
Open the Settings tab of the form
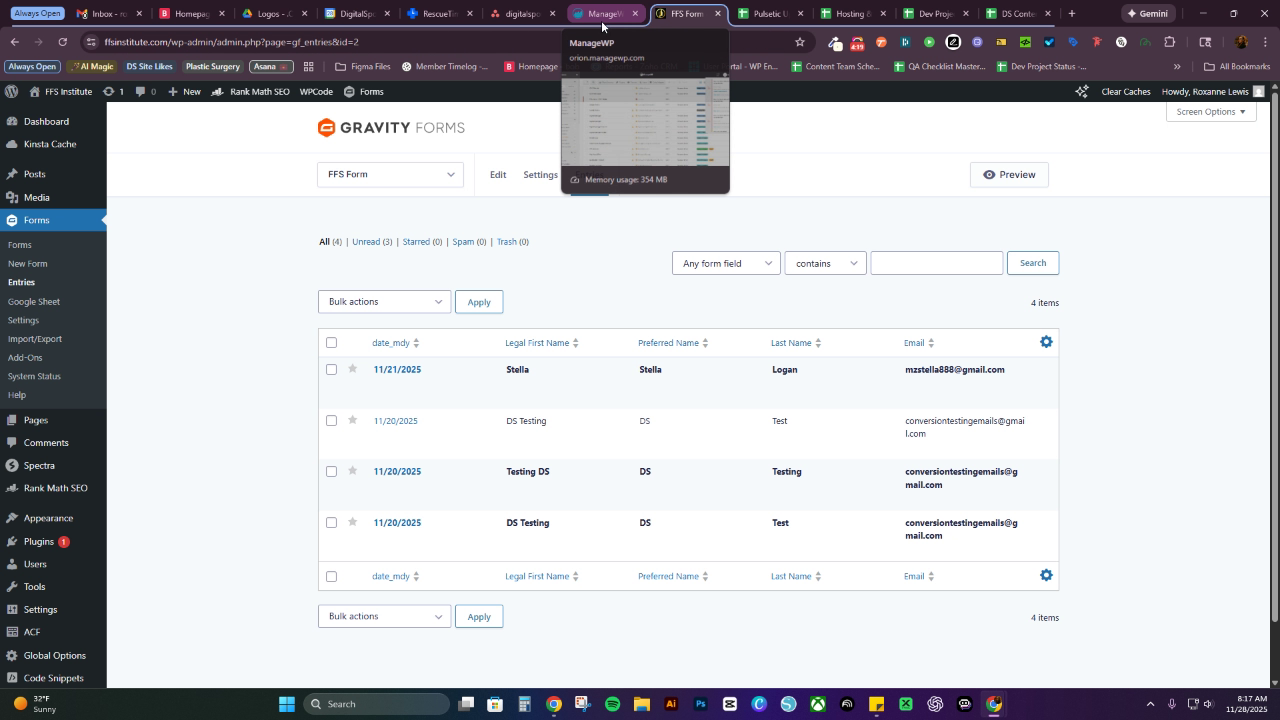[540, 174]
